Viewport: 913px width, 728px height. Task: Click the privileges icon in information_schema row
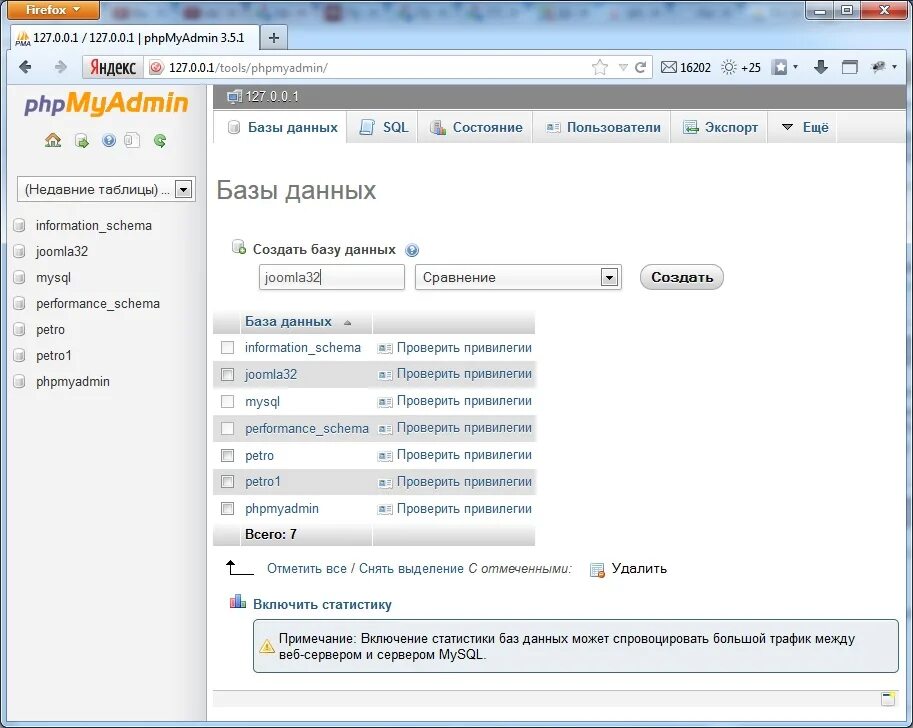pos(385,348)
